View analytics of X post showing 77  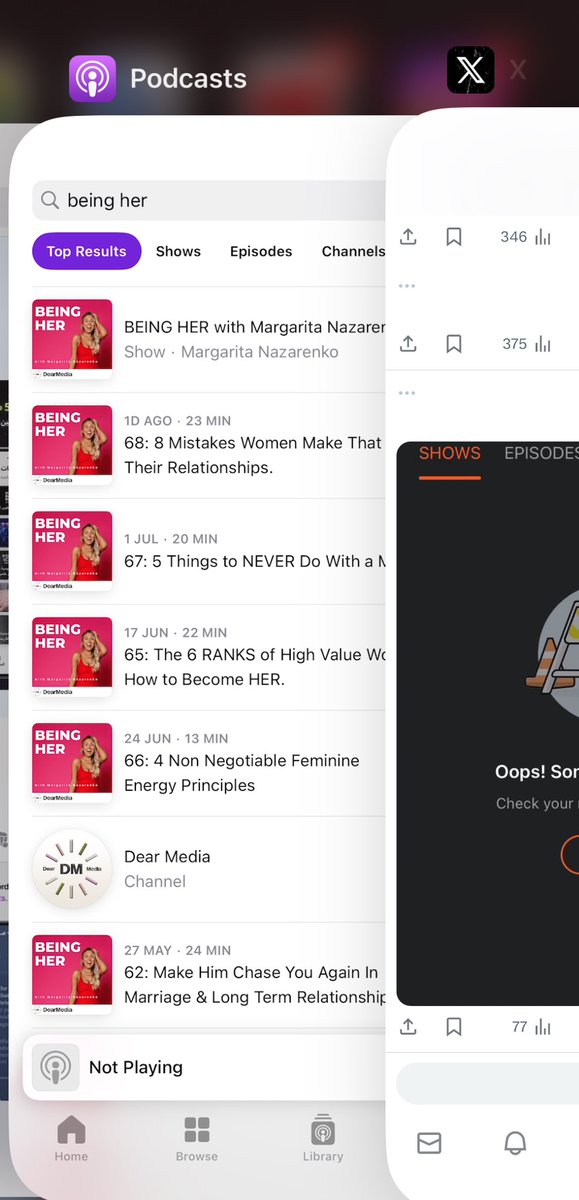point(531,1026)
